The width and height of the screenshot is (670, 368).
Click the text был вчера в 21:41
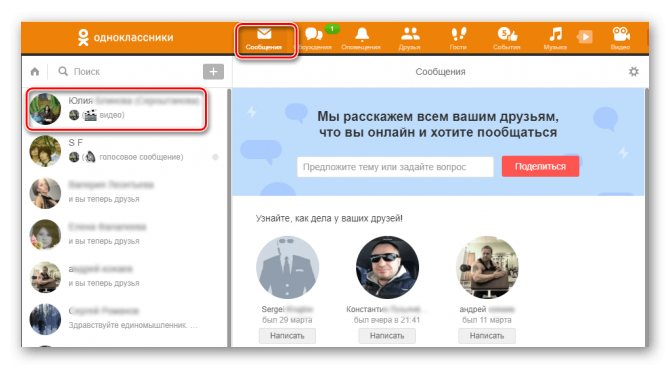(x=387, y=320)
